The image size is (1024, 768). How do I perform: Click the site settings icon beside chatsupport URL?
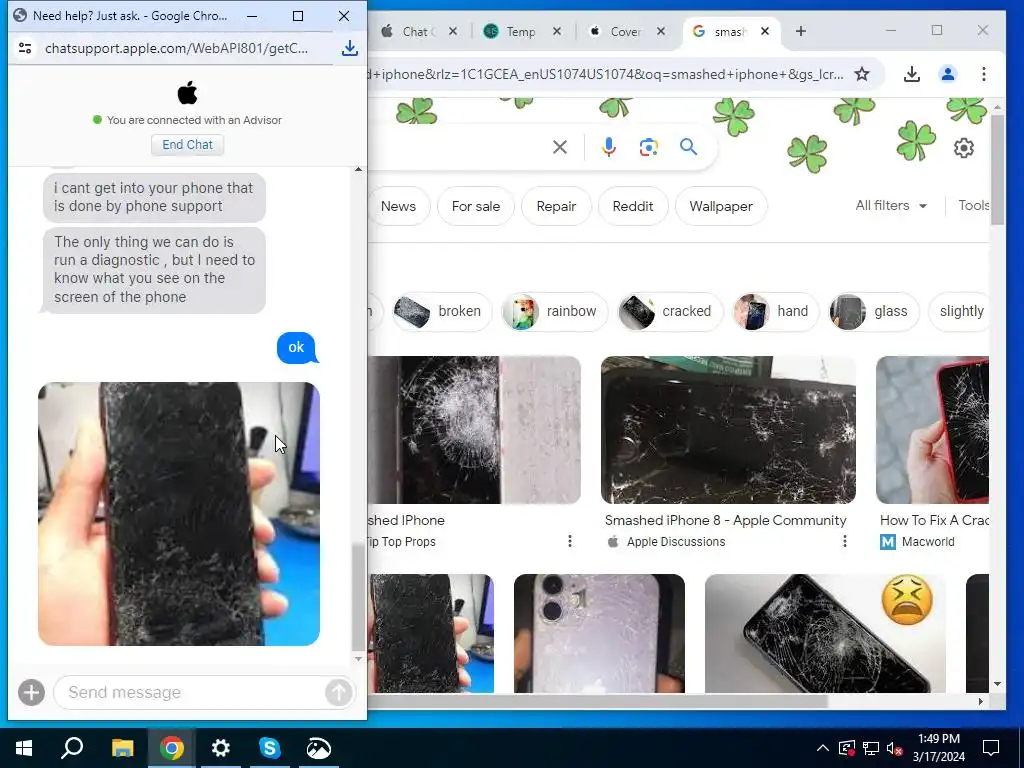tap(25, 48)
